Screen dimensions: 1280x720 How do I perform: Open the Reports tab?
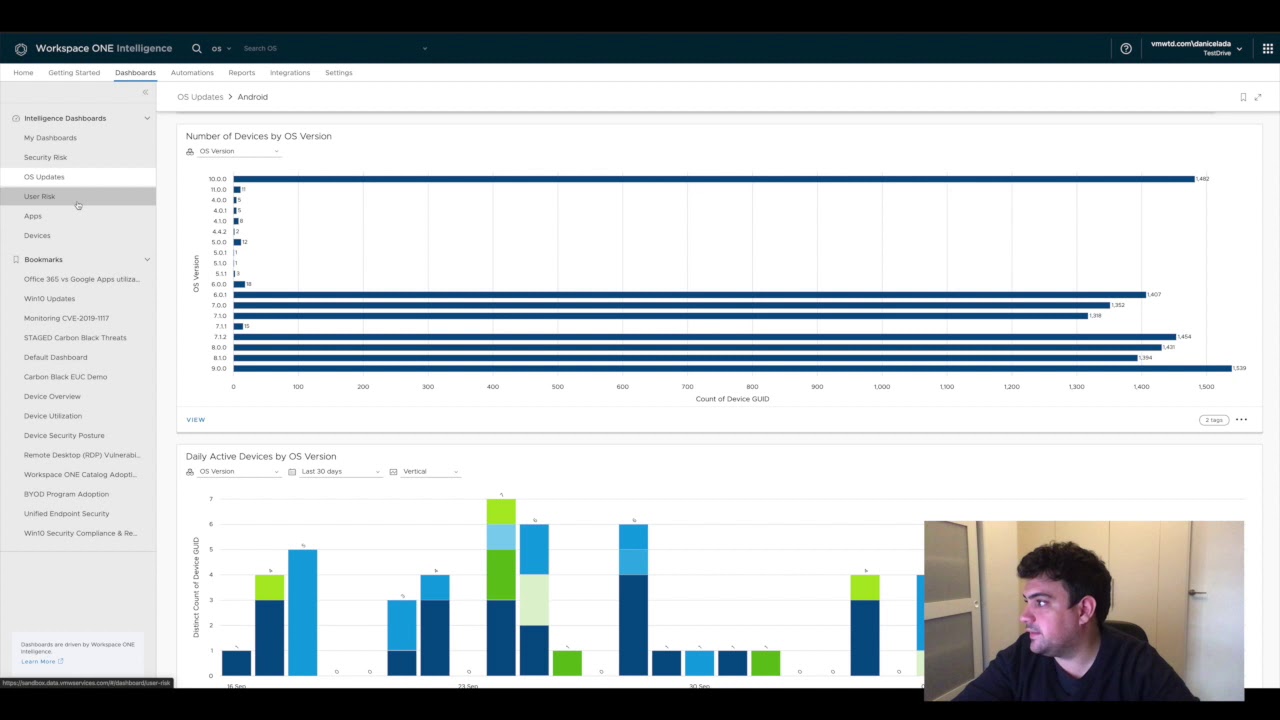[x=241, y=72]
